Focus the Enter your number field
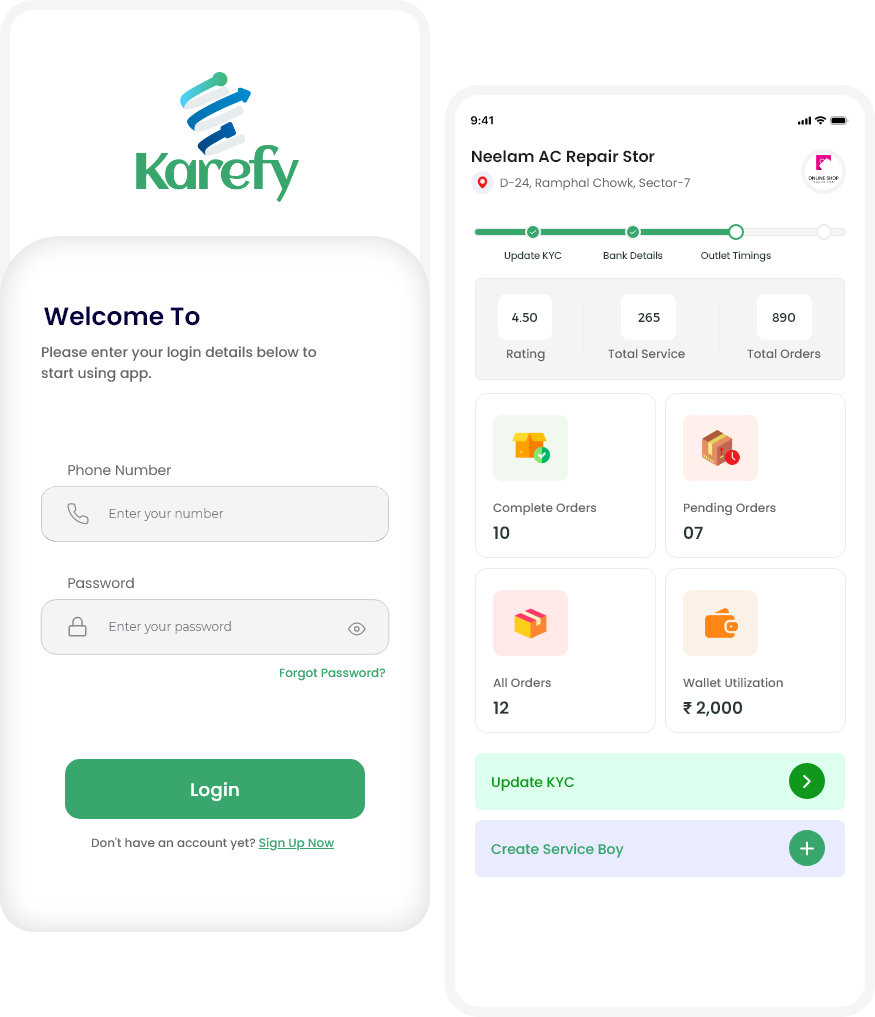 pos(215,514)
